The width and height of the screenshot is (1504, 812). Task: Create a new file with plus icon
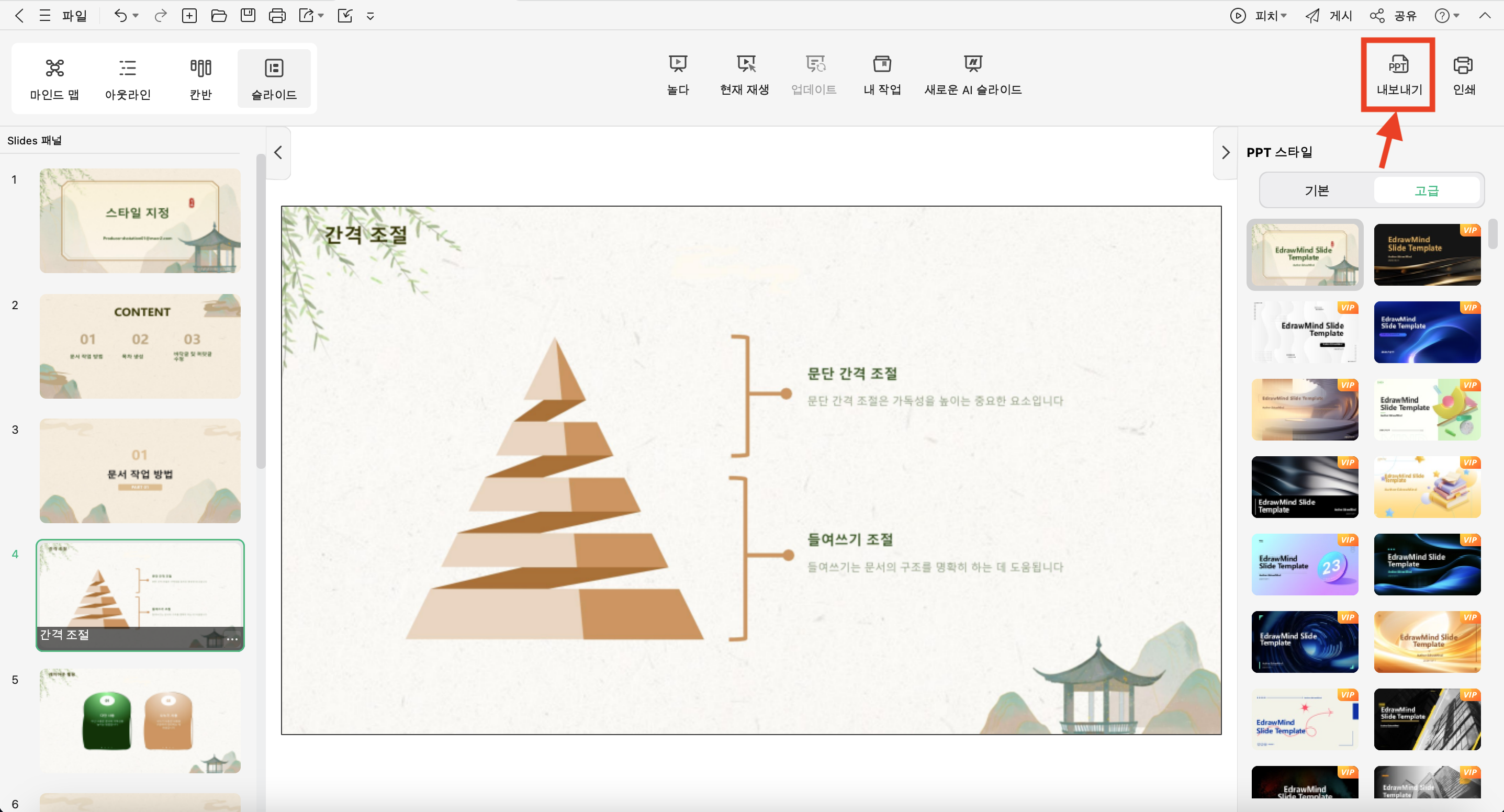189,16
